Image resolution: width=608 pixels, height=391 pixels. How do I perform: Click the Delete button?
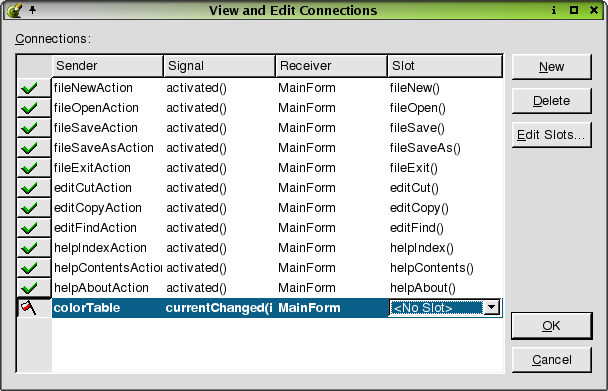(x=551, y=101)
